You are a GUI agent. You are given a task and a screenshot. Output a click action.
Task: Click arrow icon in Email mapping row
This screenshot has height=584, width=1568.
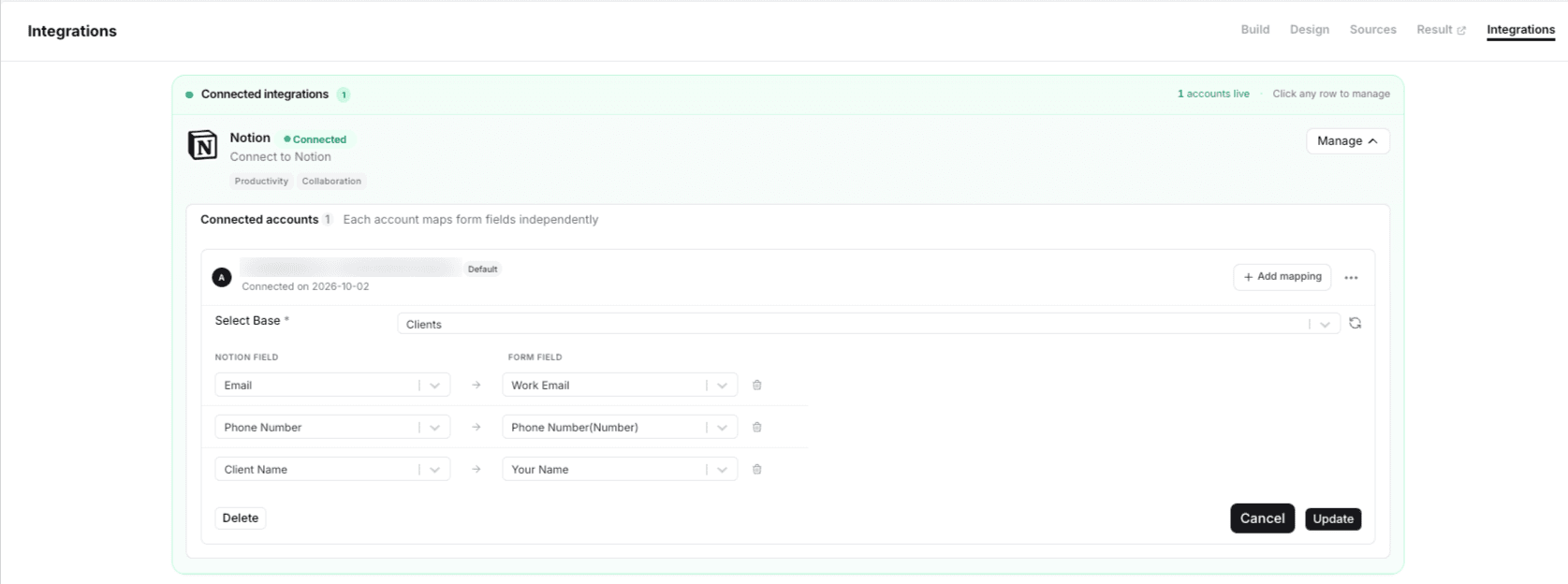pos(476,385)
